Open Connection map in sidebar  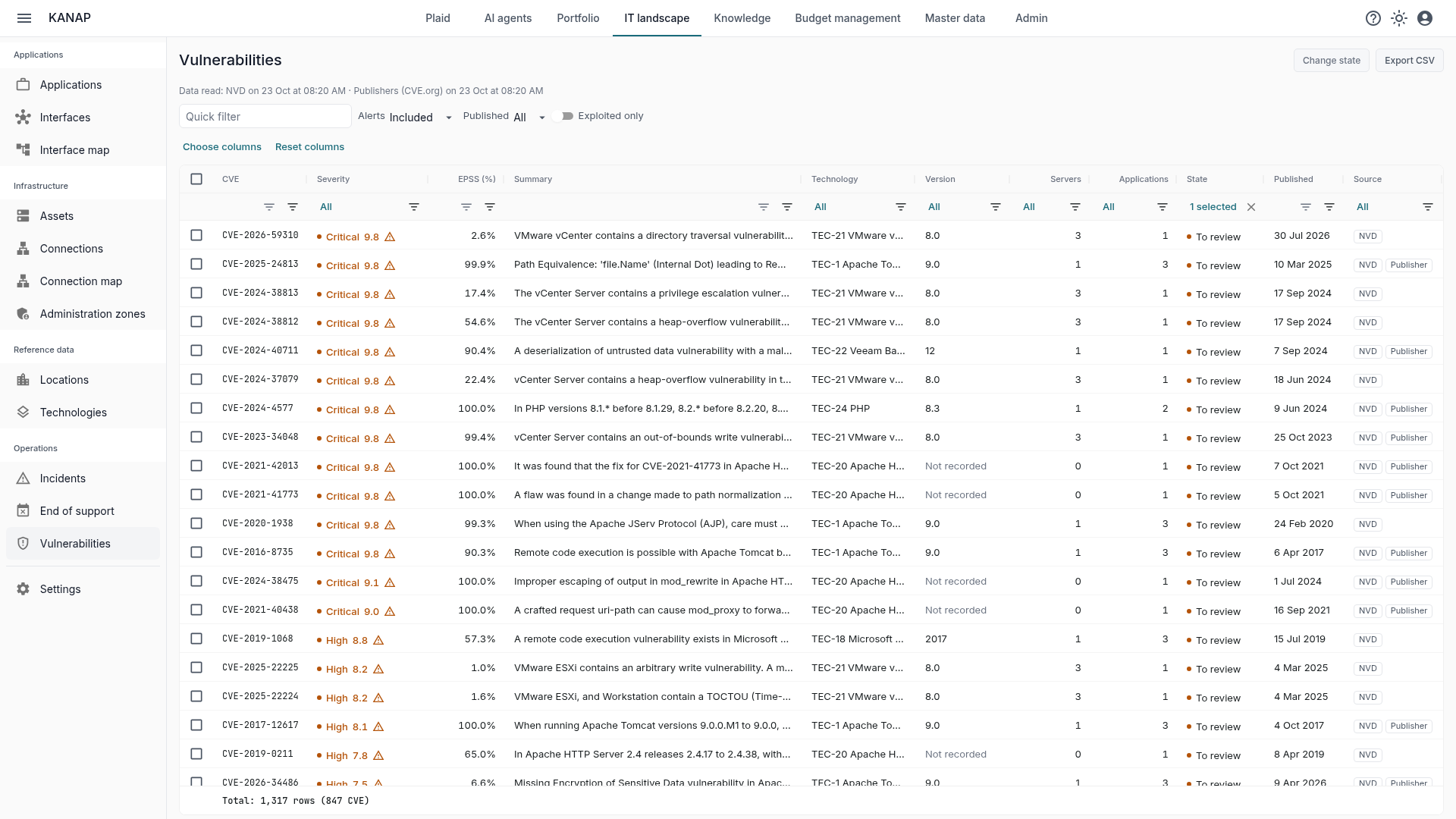click(83, 281)
